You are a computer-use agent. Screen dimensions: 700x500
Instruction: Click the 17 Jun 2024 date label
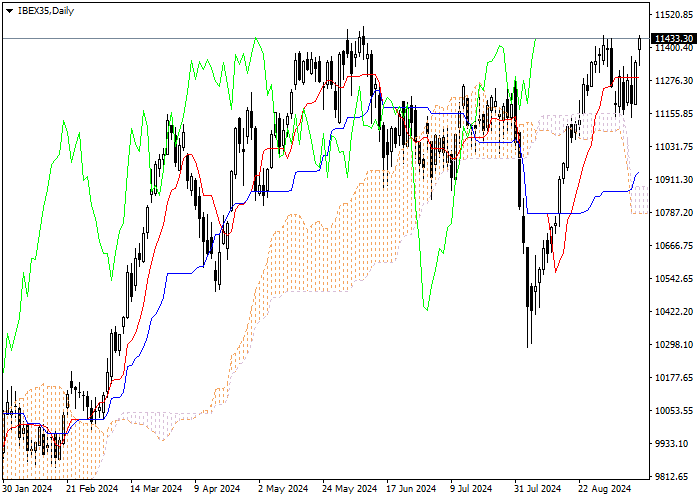point(411,489)
